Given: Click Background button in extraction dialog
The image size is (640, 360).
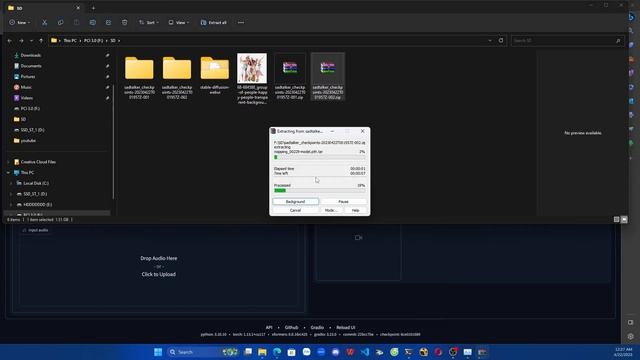Looking at the screenshot, I should click(x=296, y=202).
